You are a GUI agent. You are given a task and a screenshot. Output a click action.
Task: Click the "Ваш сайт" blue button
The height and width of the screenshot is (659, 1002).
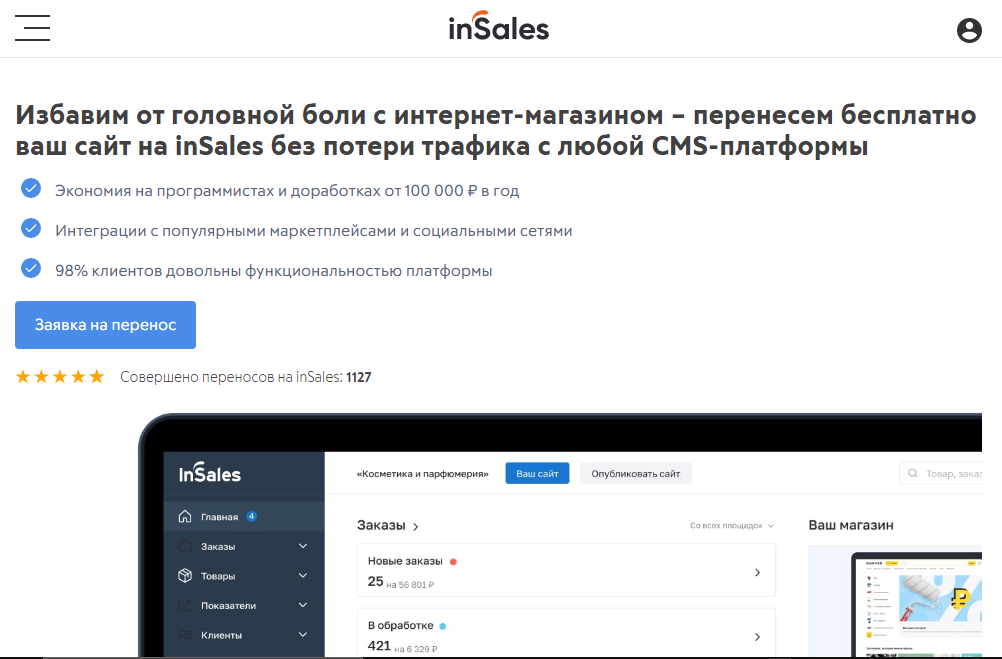537,473
